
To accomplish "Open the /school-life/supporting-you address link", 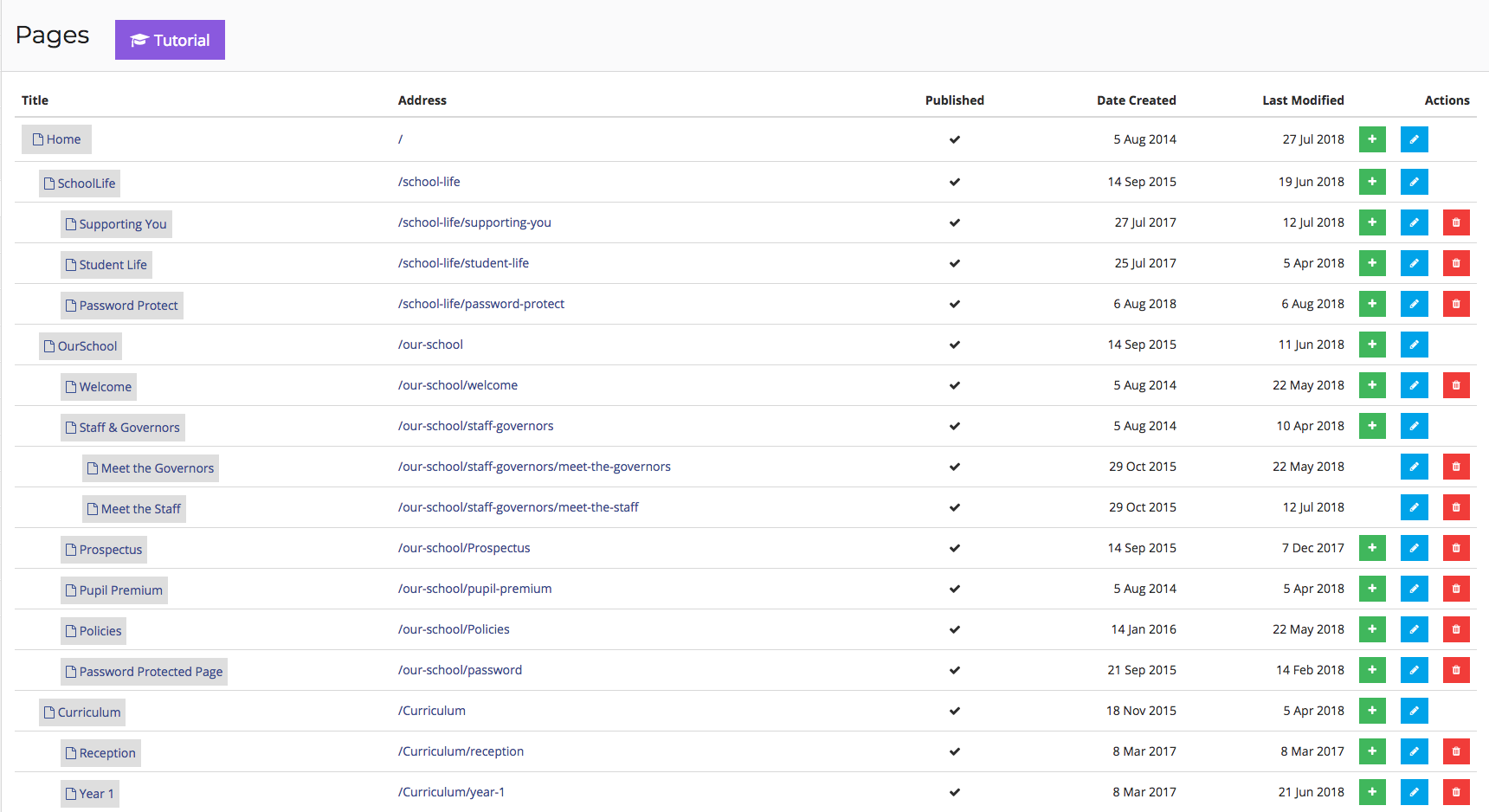I will click(474, 222).
